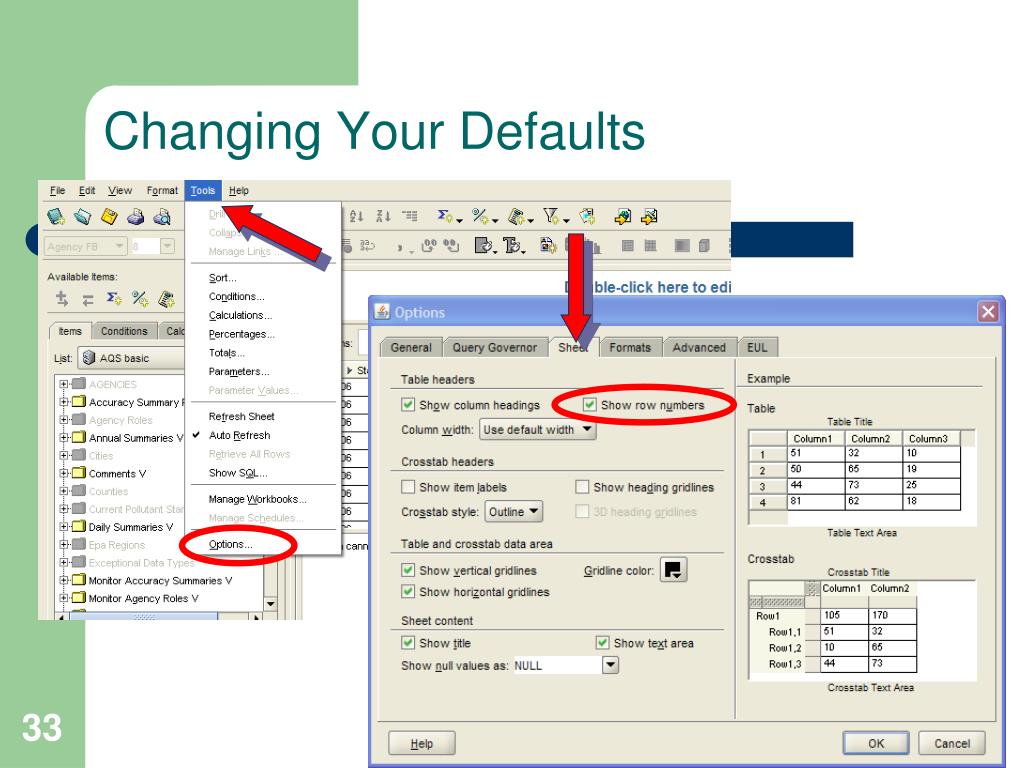Open the Crosstab style Outline dropdown
The width and height of the screenshot is (1024, 768).
point(514,512)
